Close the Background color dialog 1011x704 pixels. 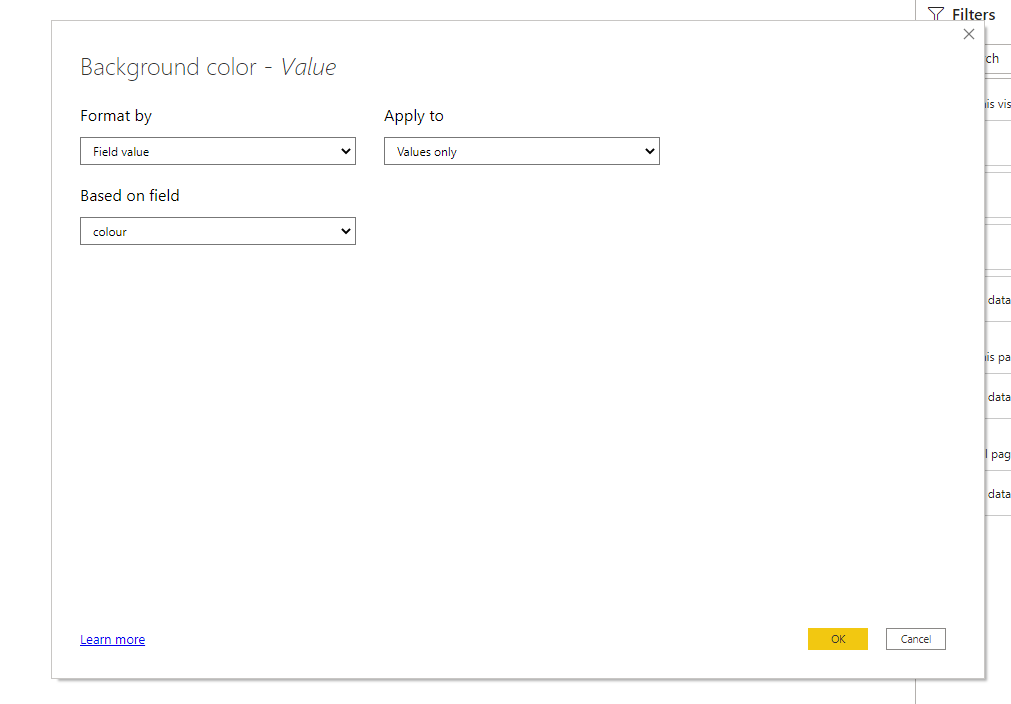968,34
